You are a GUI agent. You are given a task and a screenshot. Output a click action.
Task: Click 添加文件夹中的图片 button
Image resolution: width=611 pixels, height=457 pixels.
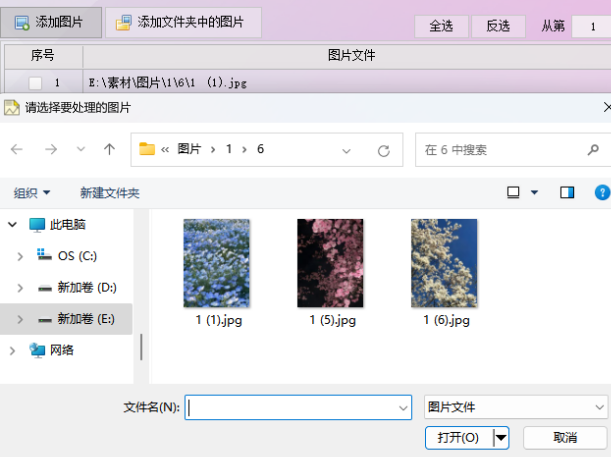pyautogui.click(x=183, y=23)
